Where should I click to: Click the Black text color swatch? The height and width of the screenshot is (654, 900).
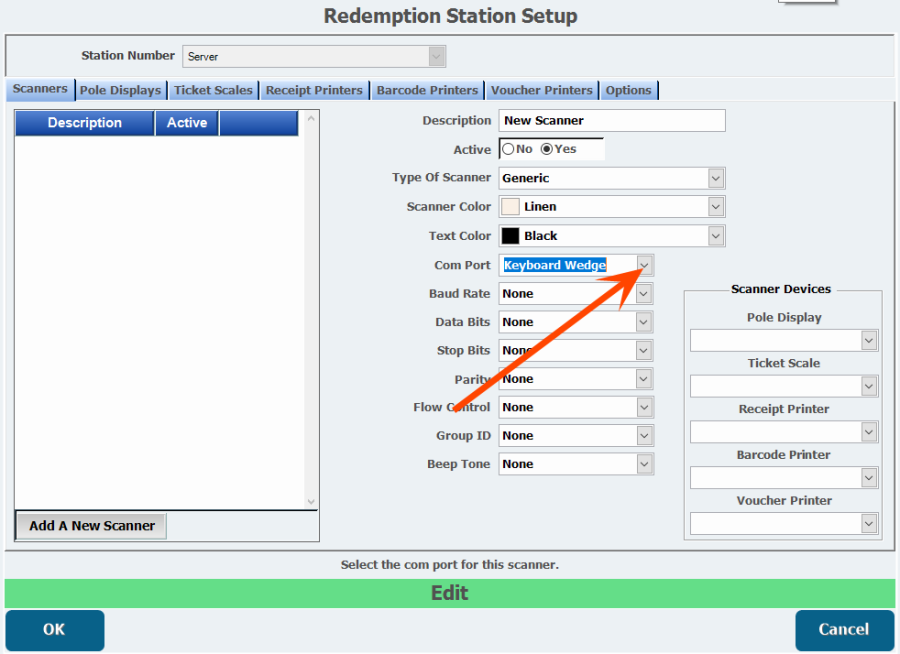[510, 236]
